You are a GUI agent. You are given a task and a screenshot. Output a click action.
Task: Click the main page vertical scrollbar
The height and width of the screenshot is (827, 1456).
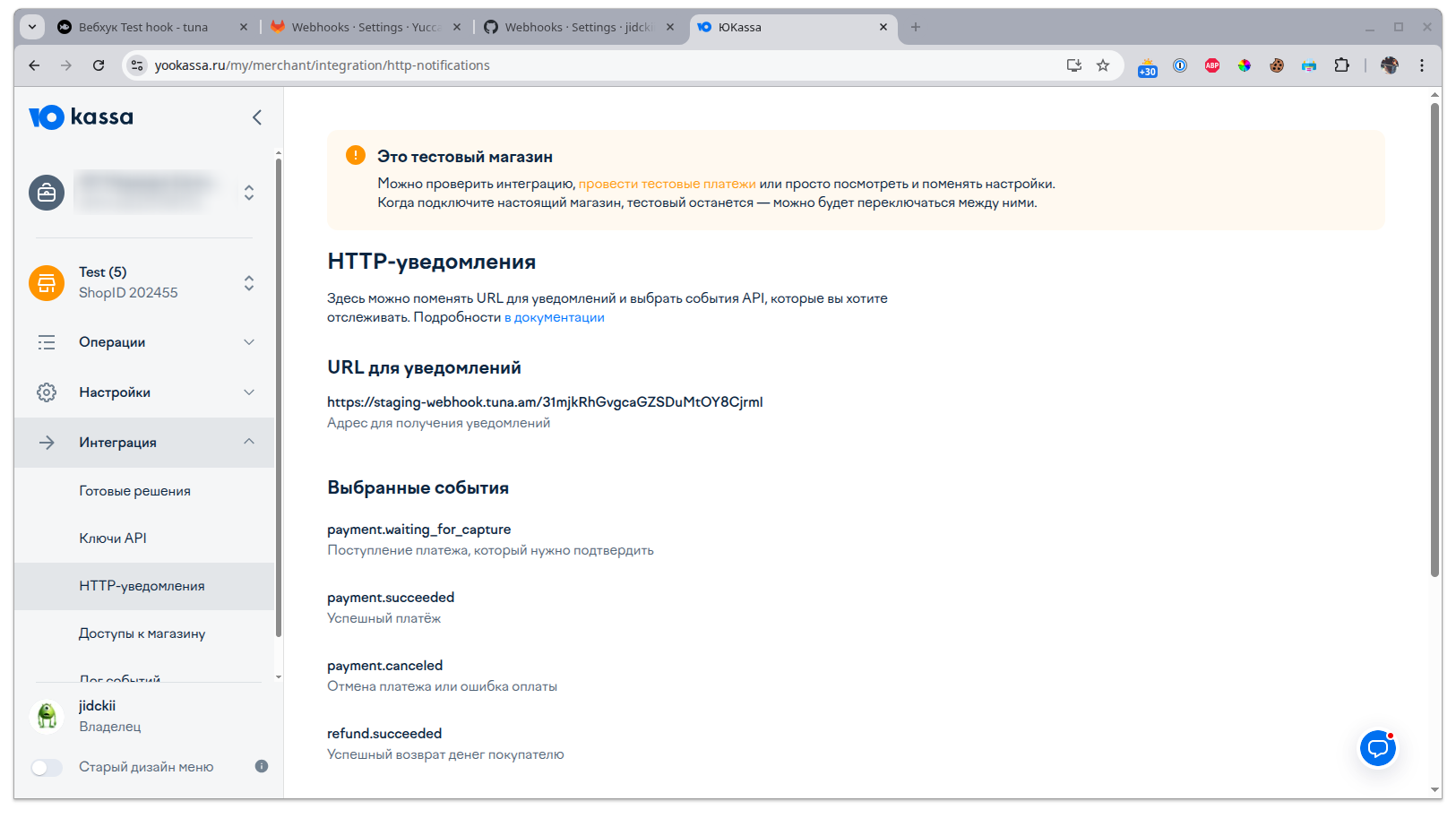coord(1434,340)
